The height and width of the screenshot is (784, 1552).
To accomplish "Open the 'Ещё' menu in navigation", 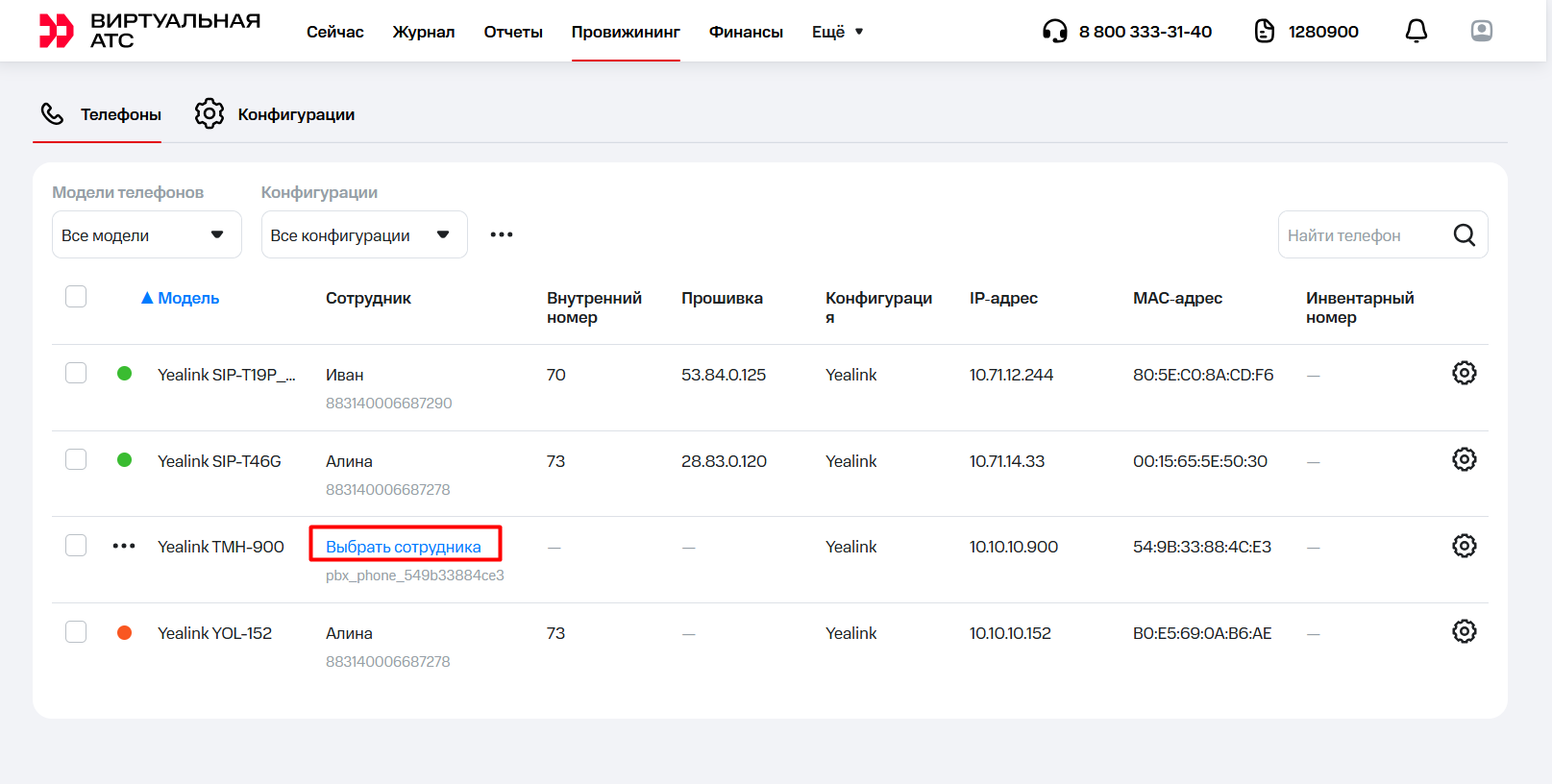I will click(x=837, y=32).
